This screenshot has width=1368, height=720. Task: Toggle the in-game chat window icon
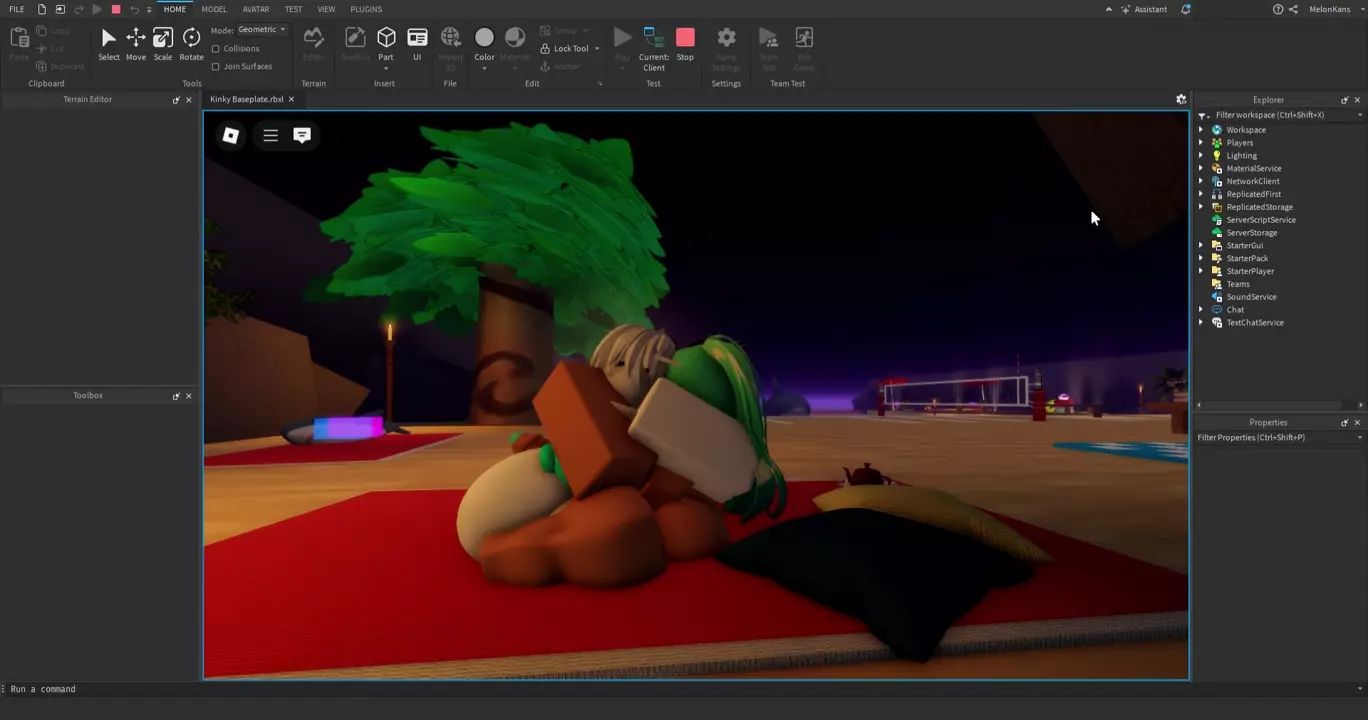302,135
